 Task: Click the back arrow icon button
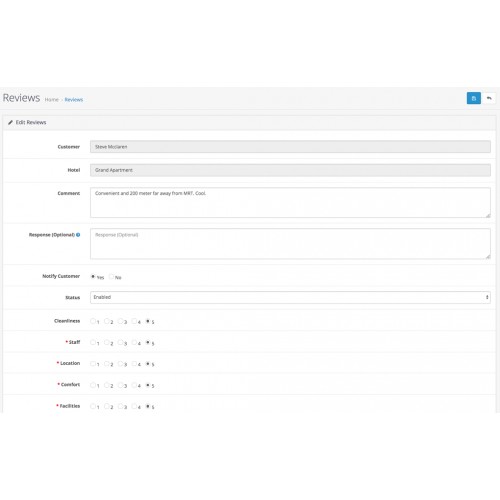tap(489, 98)
